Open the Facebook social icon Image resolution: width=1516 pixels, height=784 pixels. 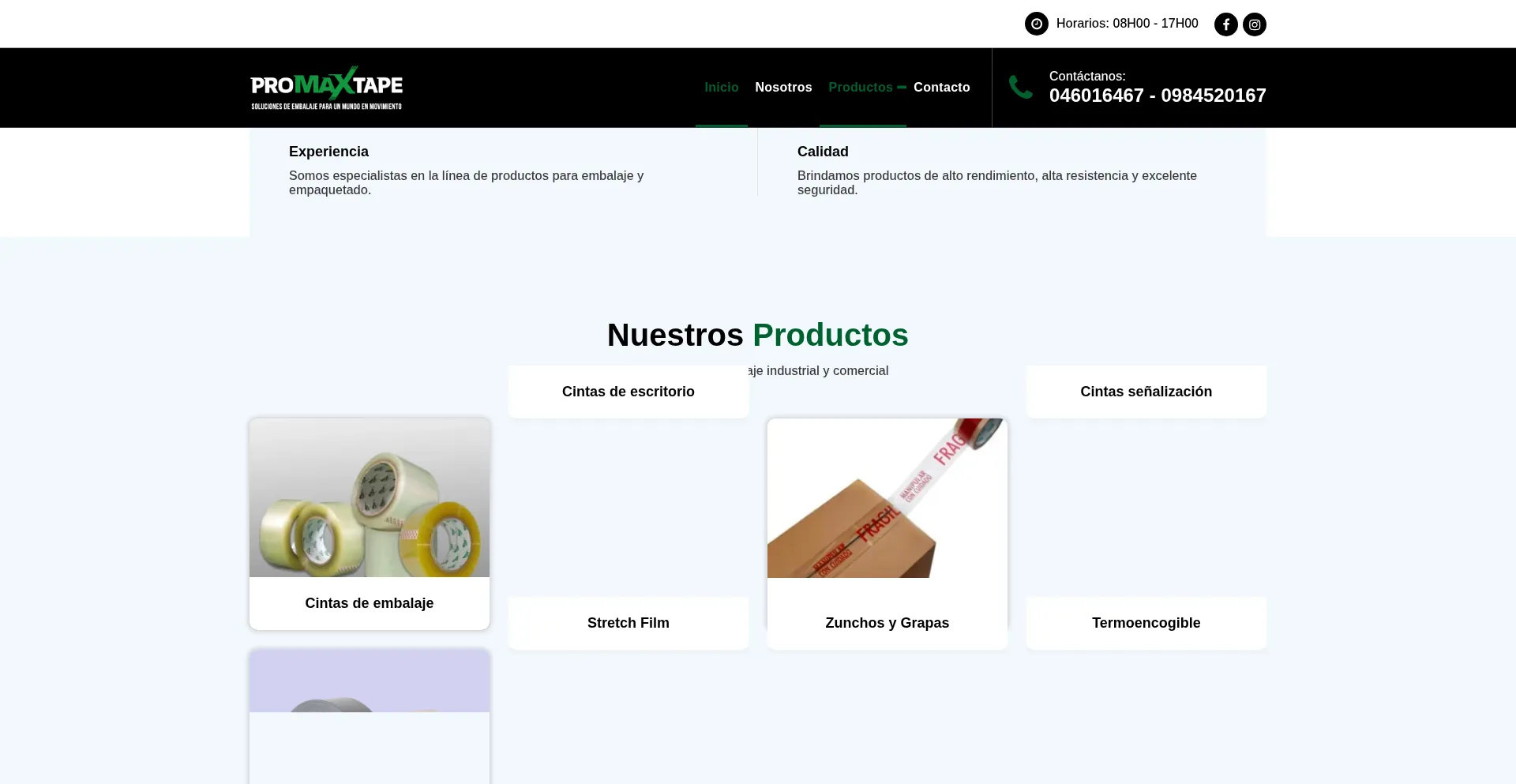pos(1225,24)
